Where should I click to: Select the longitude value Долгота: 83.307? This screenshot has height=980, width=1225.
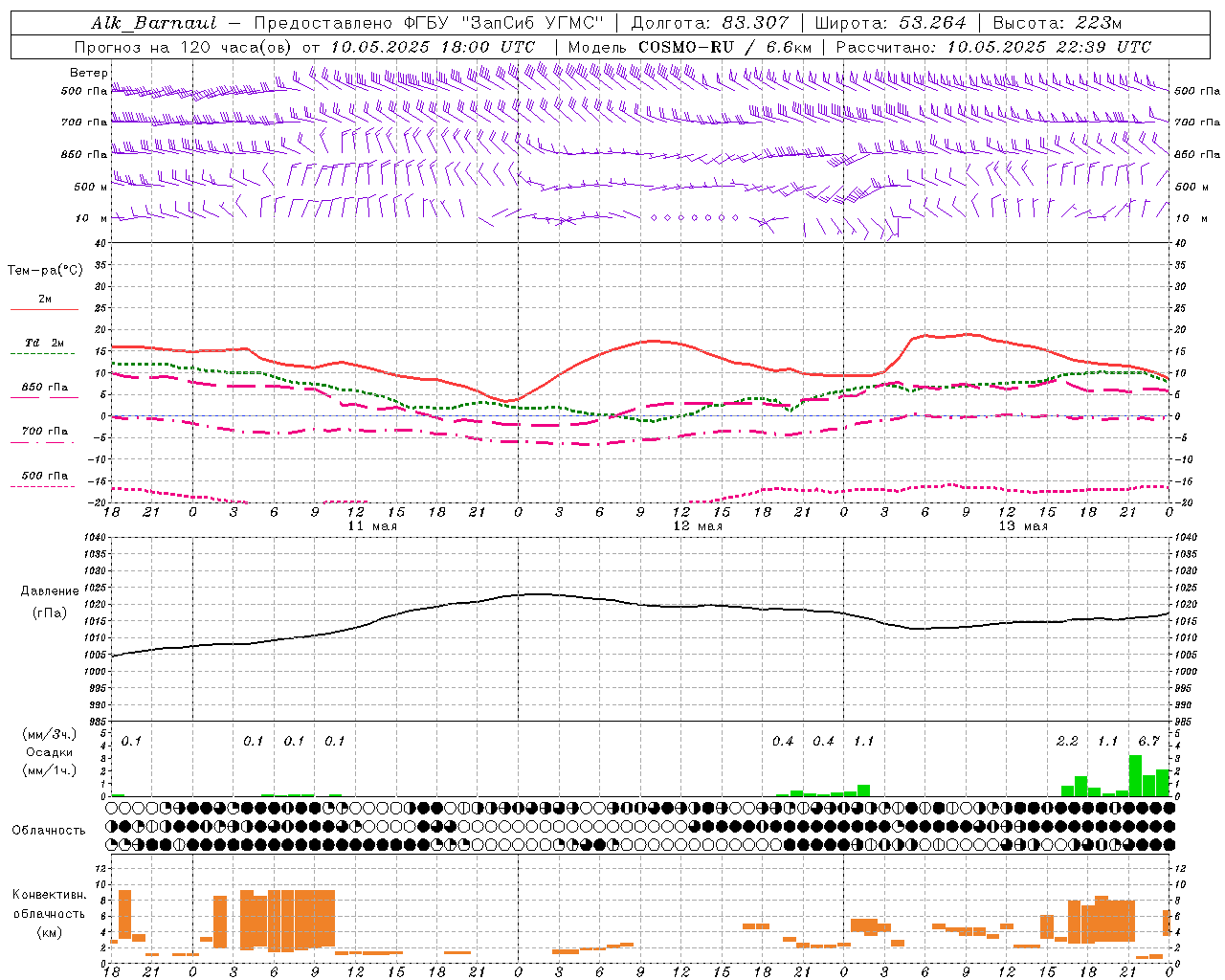click(710, 23)
